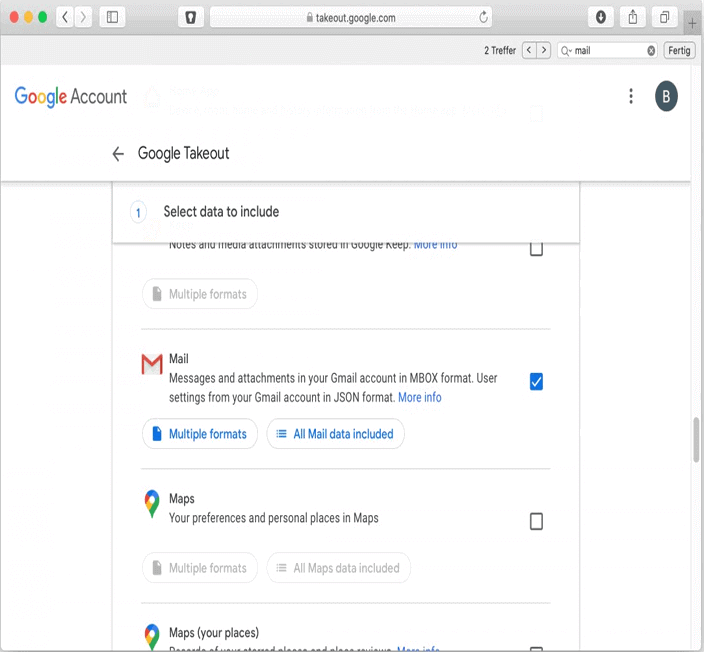Return using the Google Takeout back arrow
704x652 pixels.
[118, 154]
